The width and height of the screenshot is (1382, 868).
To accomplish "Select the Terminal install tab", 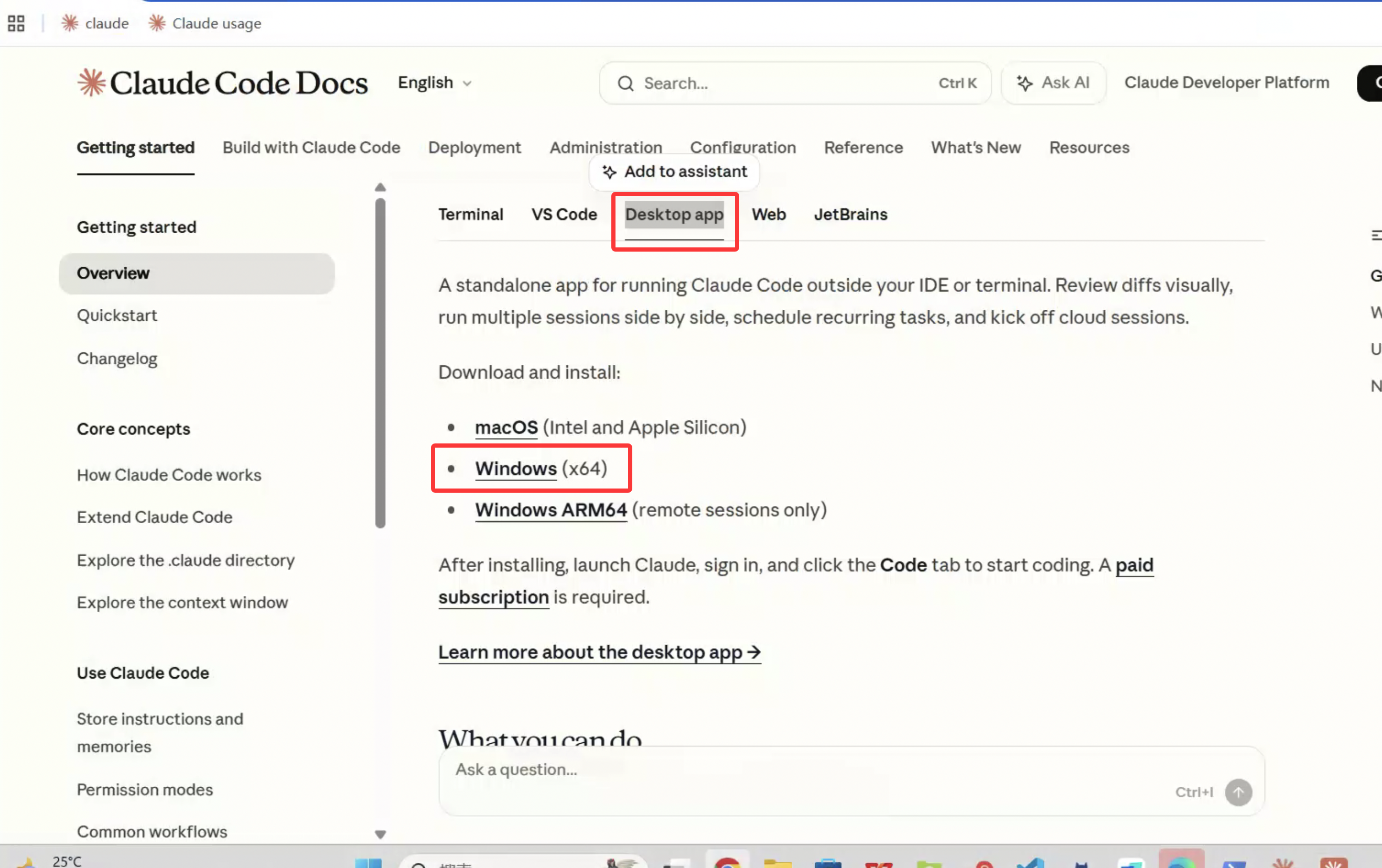I will [x=471, y=214].
